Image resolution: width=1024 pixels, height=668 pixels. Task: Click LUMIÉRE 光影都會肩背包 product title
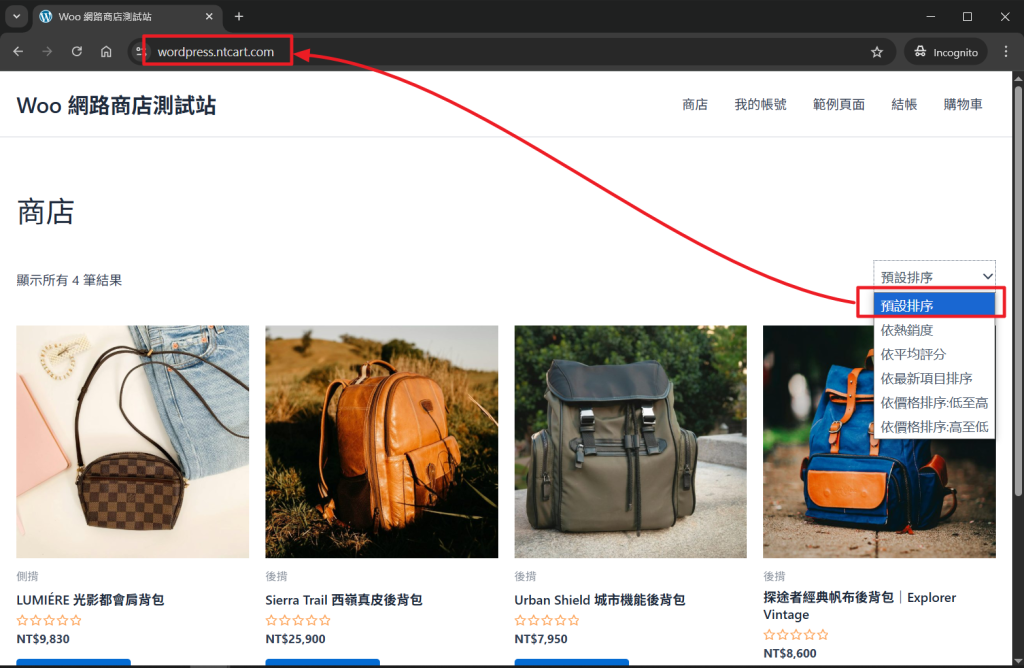point(90,599)
